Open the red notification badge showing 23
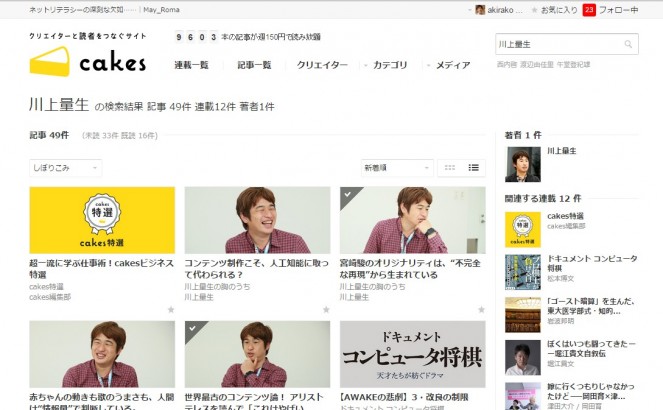Image resolution: width=663 pixels, height=410 pixels. tap(588, 10)
